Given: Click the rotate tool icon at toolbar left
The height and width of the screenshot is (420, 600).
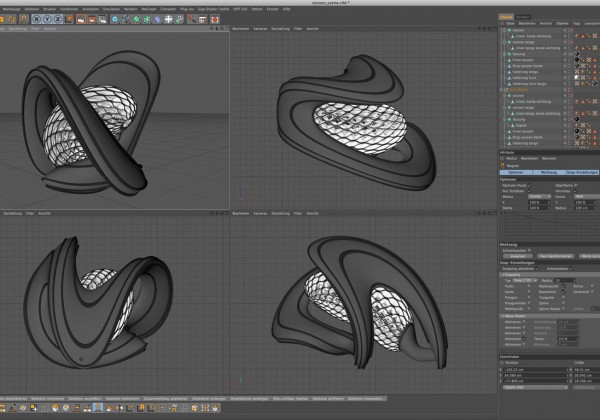Looking at the screenshot, I should [x=12, y=19].
